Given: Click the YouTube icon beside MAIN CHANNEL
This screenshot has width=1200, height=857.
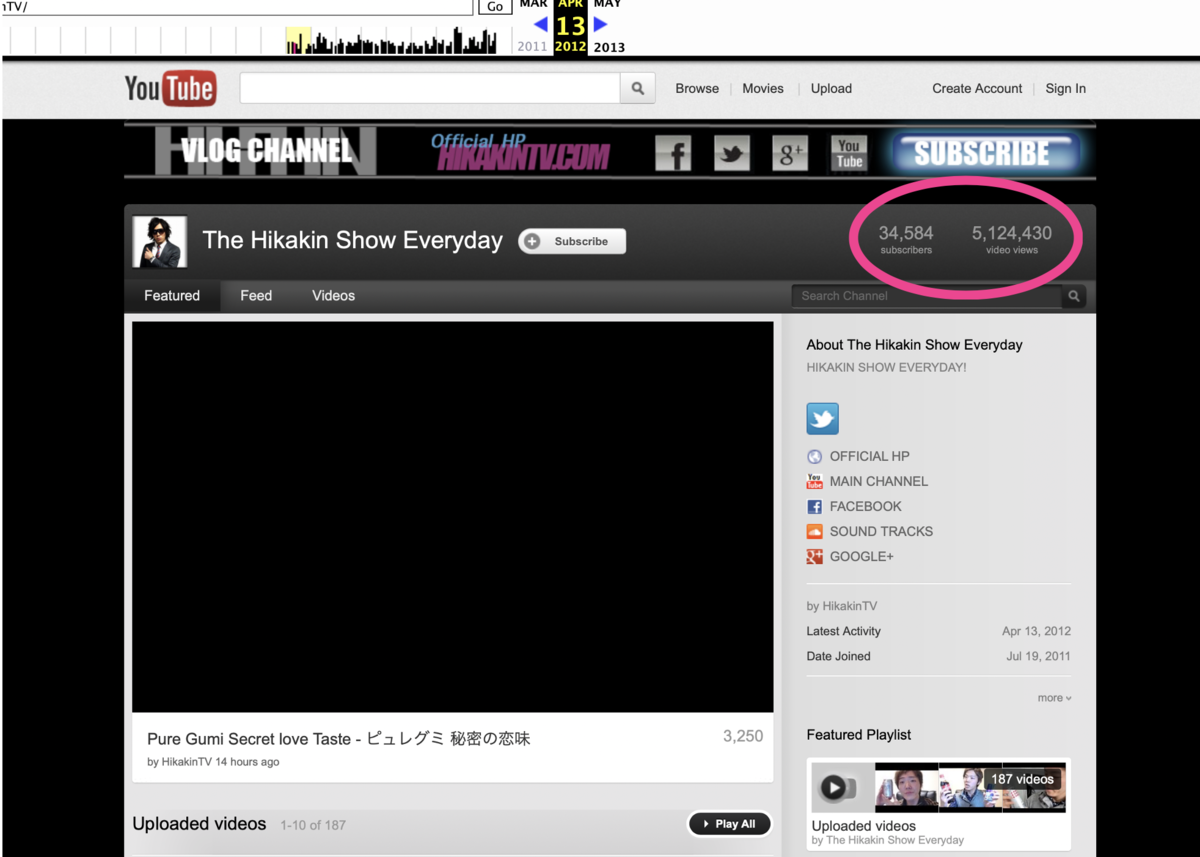Looking at the screenshot, I should tap(815, 481).
